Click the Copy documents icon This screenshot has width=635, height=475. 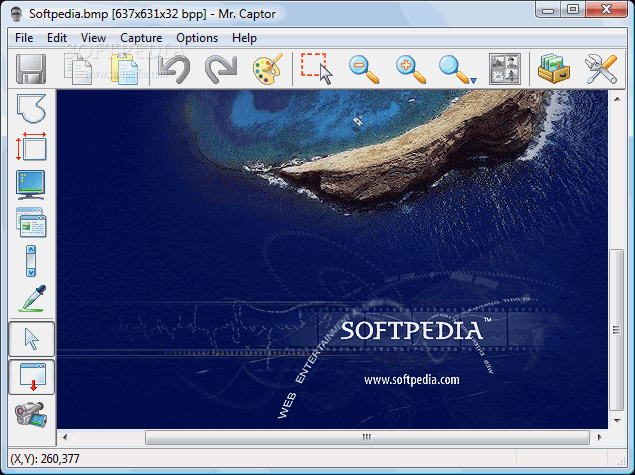(x=78, y=69)
